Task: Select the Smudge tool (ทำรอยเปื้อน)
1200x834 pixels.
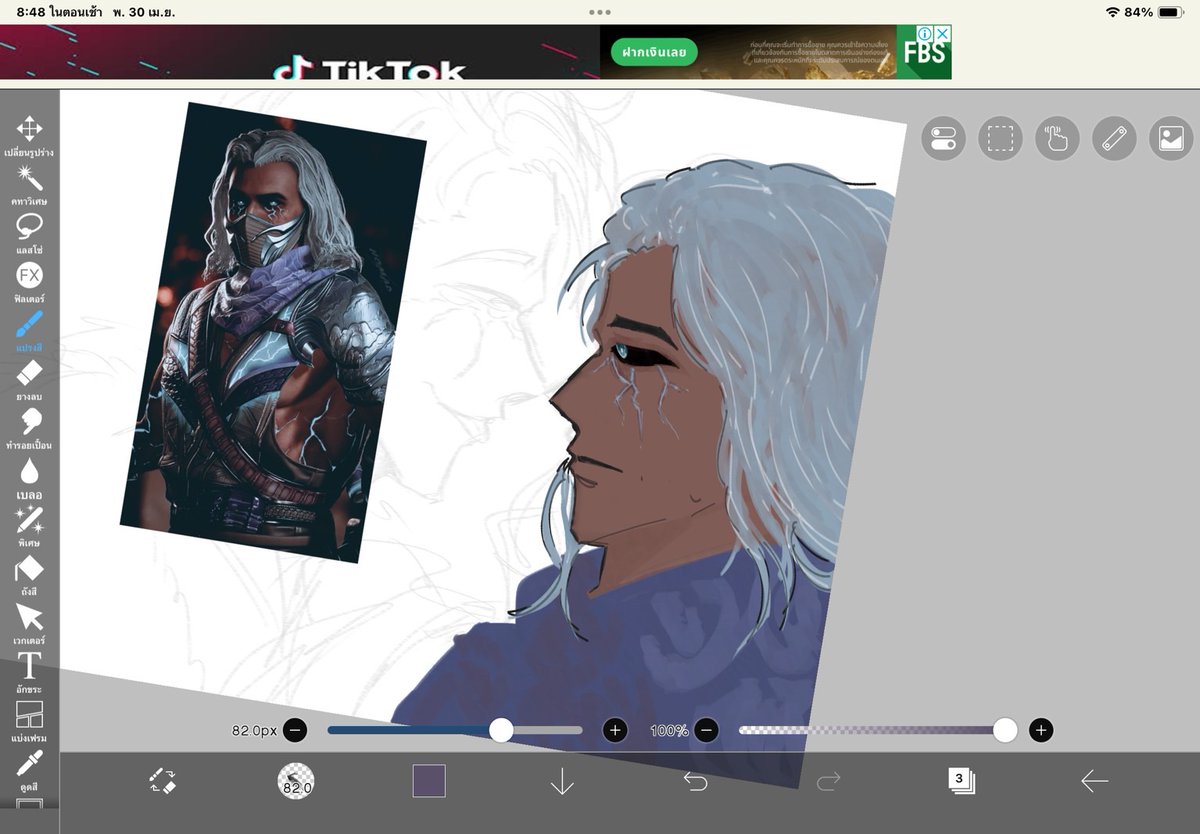Action: click(29, 428)
